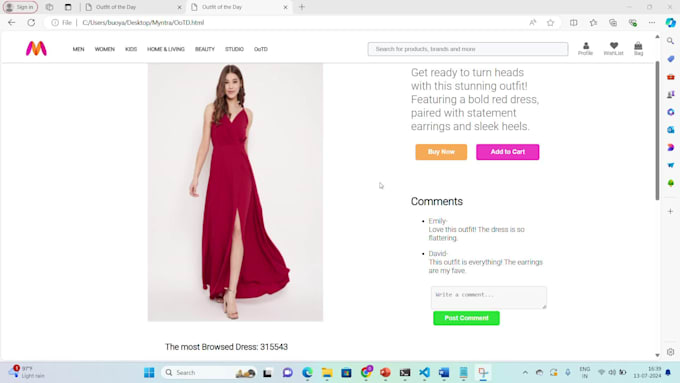Toggle split screen icon in toolbar
Image resolution: width=680 pixels, height=383 pixels.
point(573,23)
